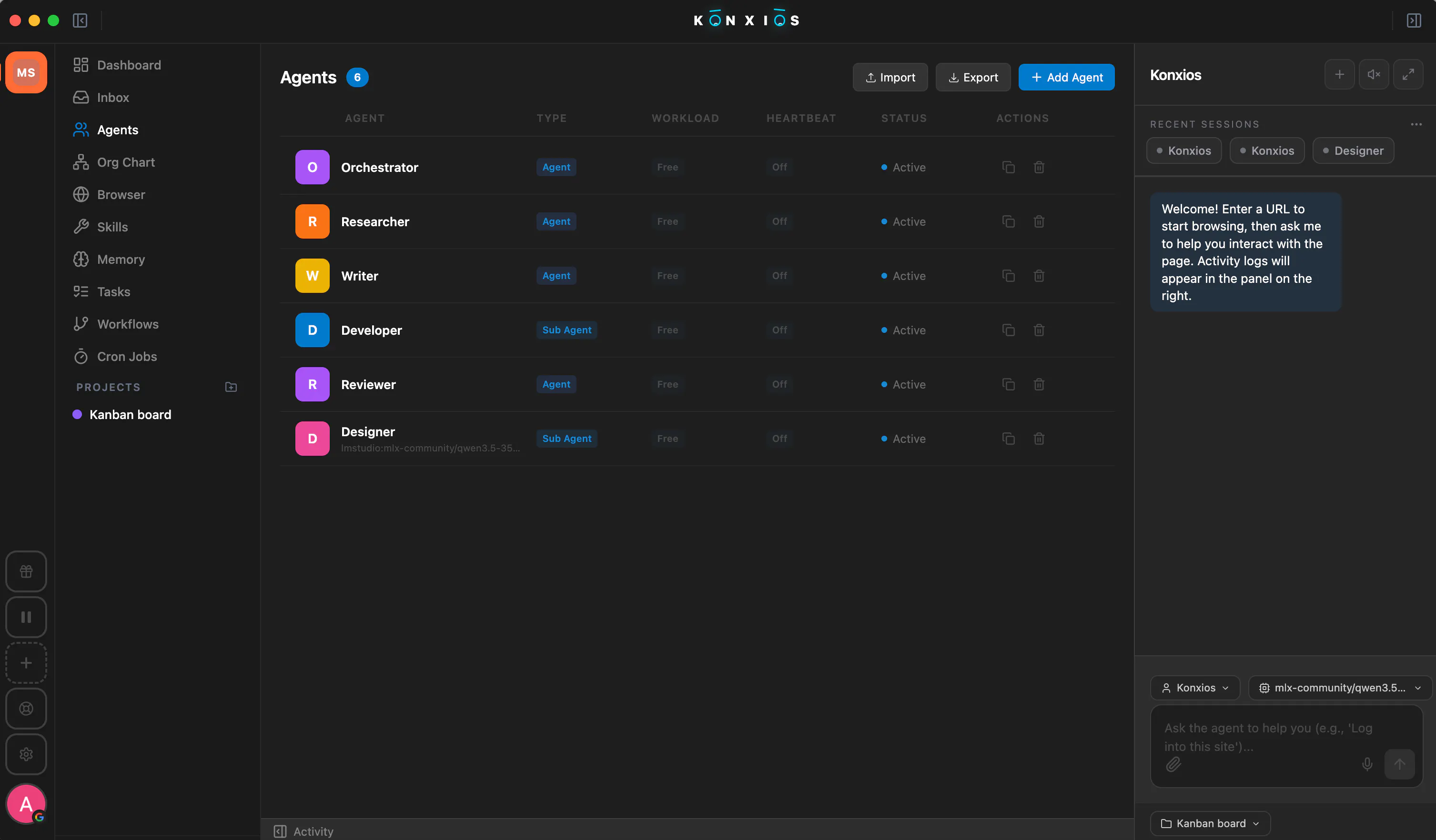
Task: Delete the Designer agent
Action: pos(1039,439)
